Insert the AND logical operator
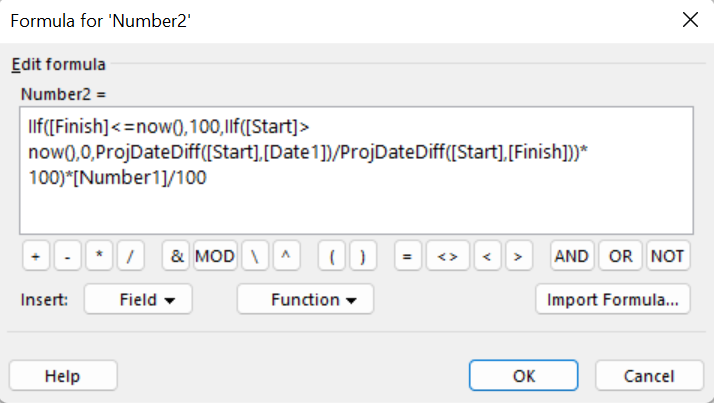 coord(572,256)
